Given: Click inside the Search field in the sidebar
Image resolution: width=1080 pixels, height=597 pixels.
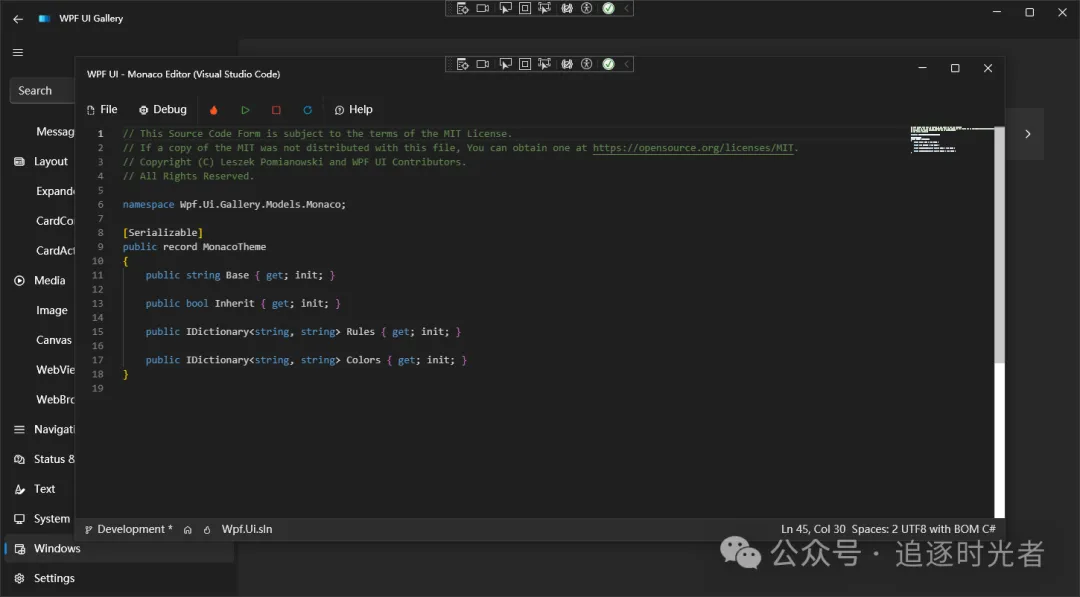Looking at the screenshot, I should (x=40, y=90).
